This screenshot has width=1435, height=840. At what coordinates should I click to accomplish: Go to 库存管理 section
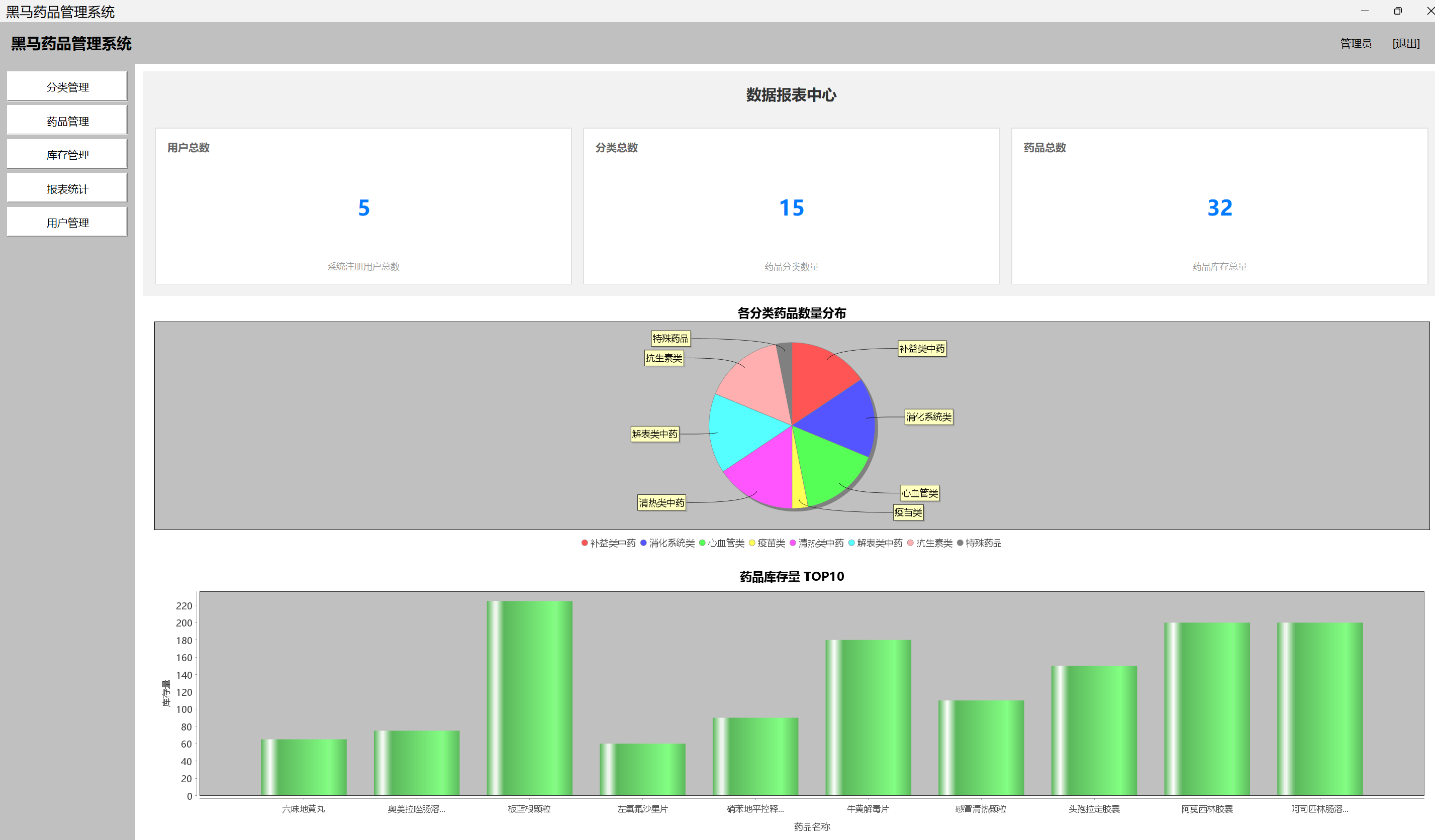pyautogui.click(x=67, y=154)
